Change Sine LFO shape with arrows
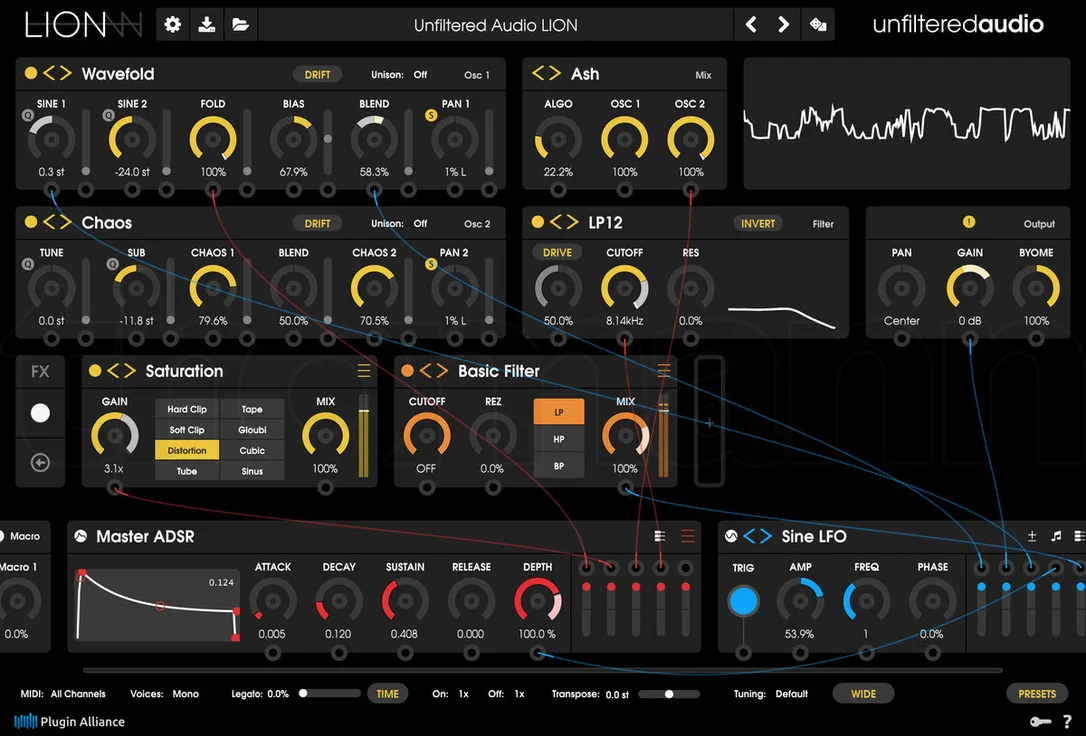1086x736 pixels. [758, 536]
